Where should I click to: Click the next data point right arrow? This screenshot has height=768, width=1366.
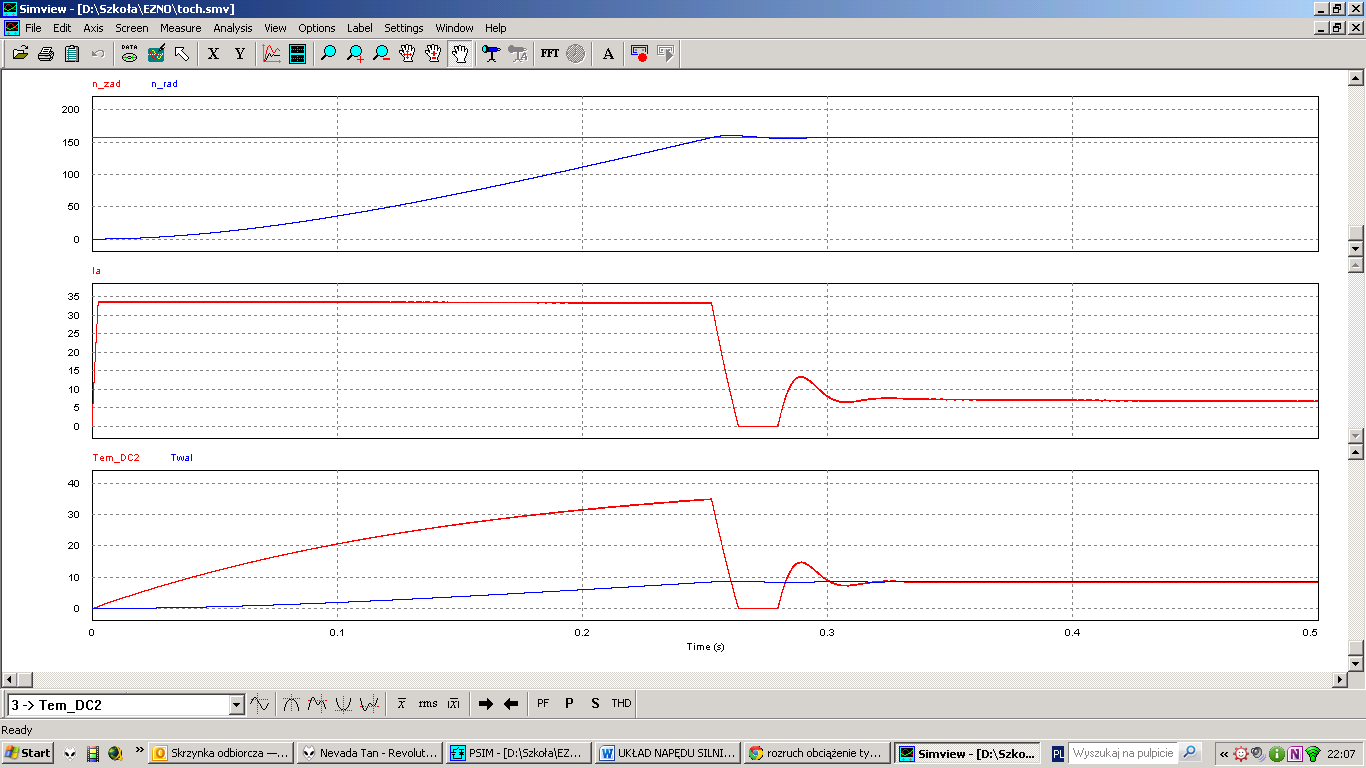tap(486, 704)
